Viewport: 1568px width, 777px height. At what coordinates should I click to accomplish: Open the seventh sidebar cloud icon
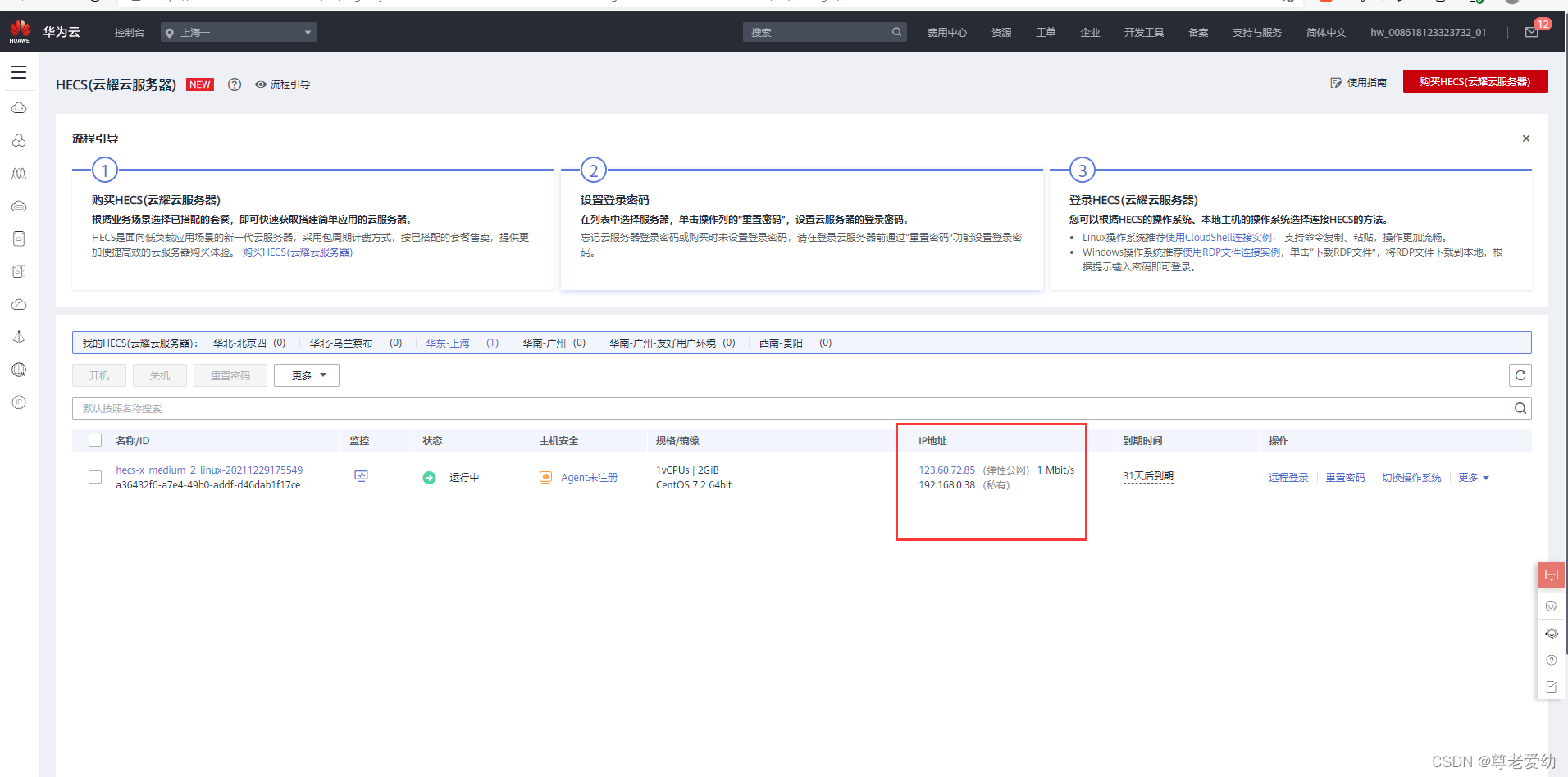(x=19, y=304)
